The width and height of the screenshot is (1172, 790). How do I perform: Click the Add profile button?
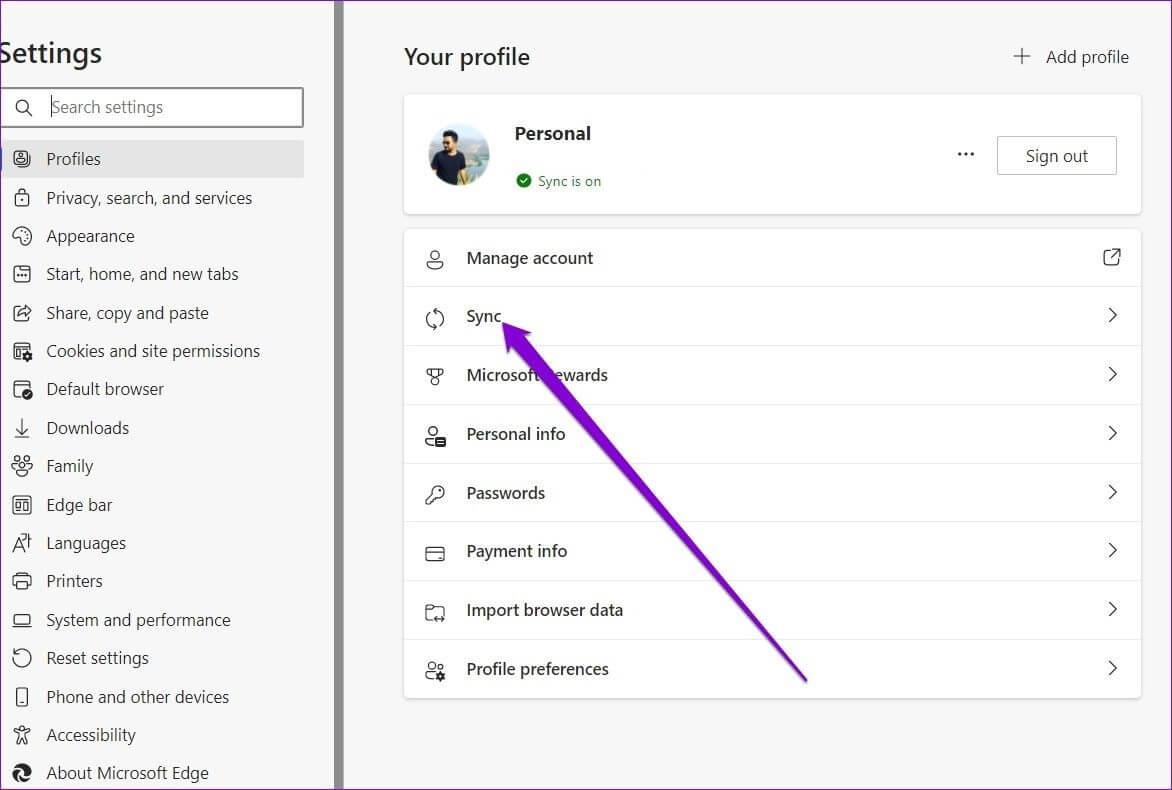1071,57
